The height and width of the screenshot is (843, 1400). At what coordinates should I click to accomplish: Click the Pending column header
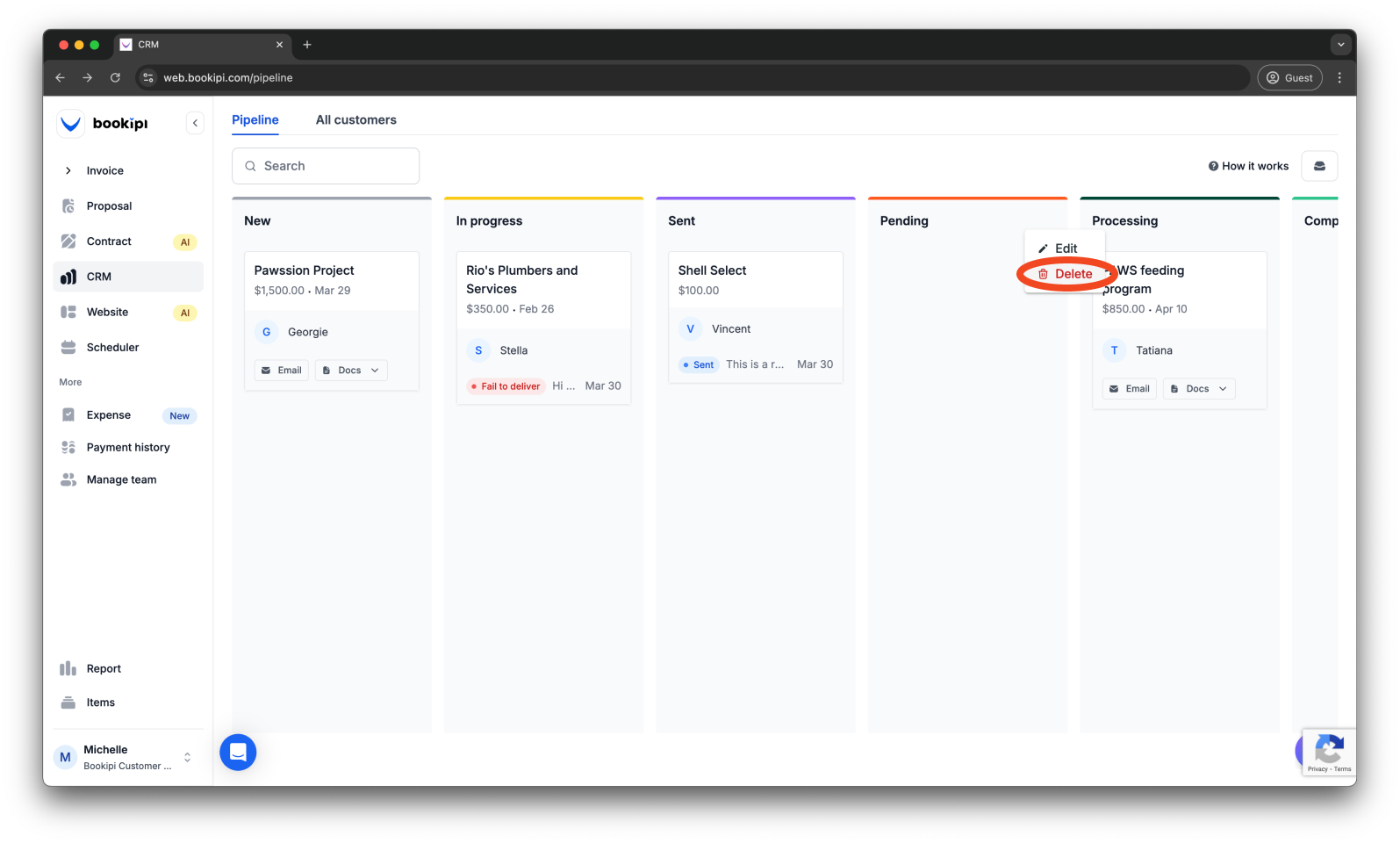point(904,220)
